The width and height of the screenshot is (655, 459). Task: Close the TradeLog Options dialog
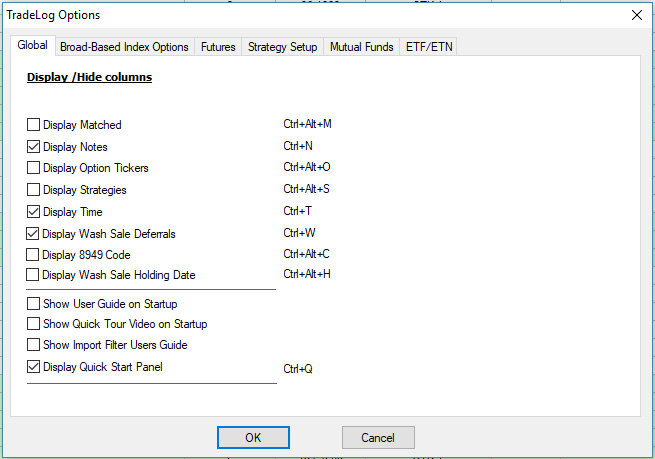637,15
